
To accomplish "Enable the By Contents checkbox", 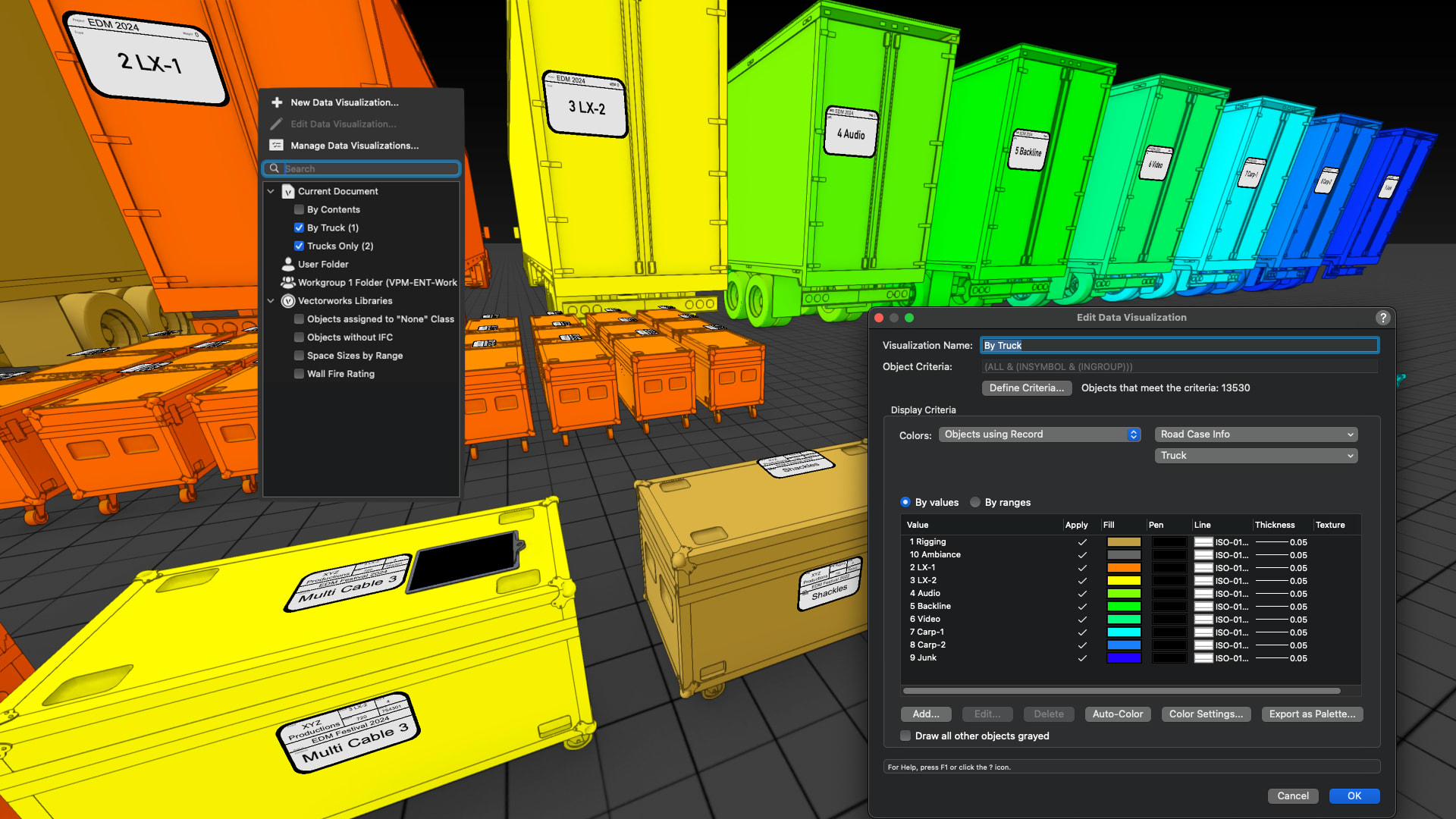I will pos(299,210).
